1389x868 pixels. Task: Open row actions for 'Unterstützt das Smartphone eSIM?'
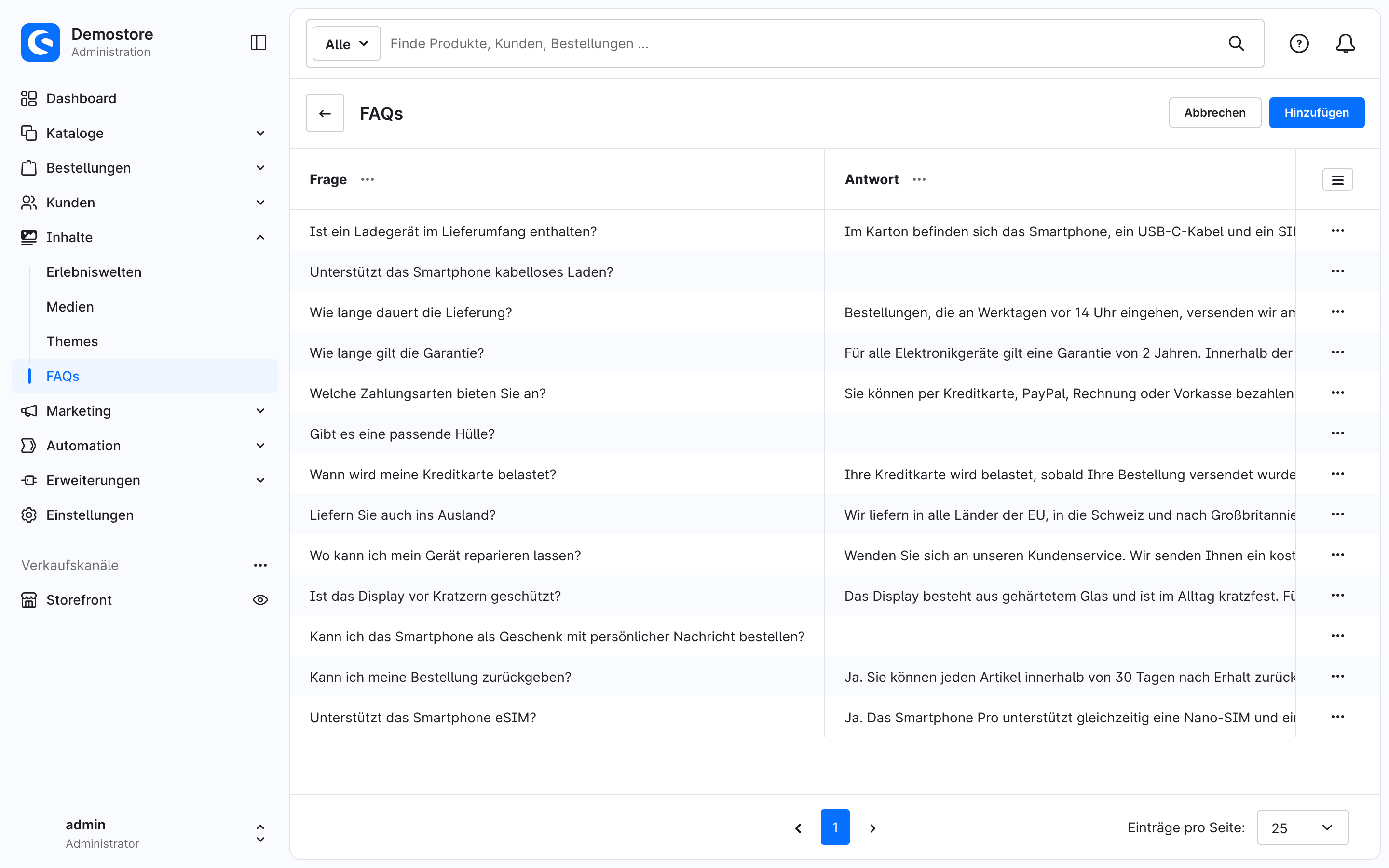pyautogui.click(x=1337, y=717)
